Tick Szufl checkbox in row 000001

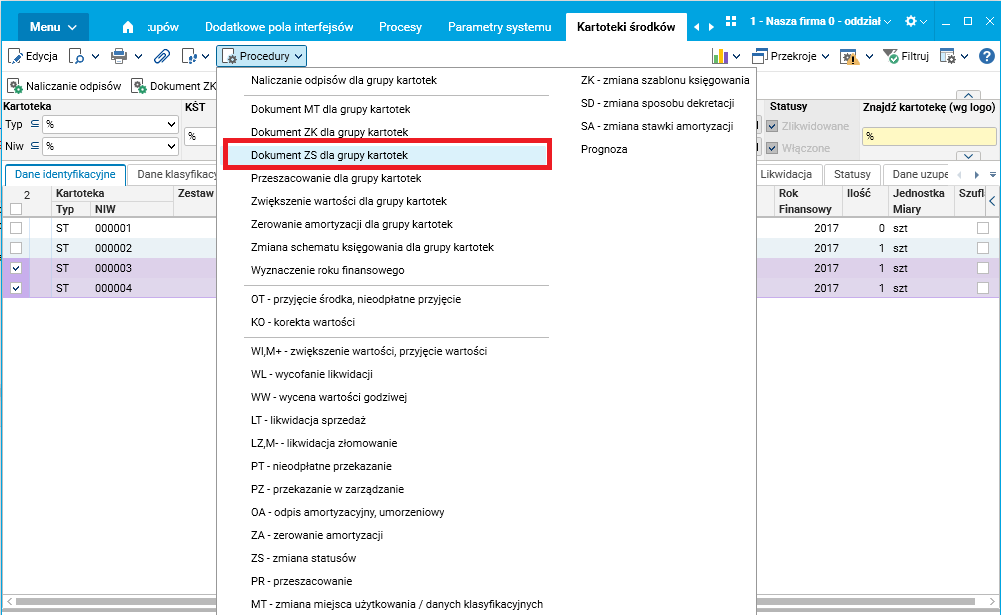pyautogui.click(x=983, y=228)
